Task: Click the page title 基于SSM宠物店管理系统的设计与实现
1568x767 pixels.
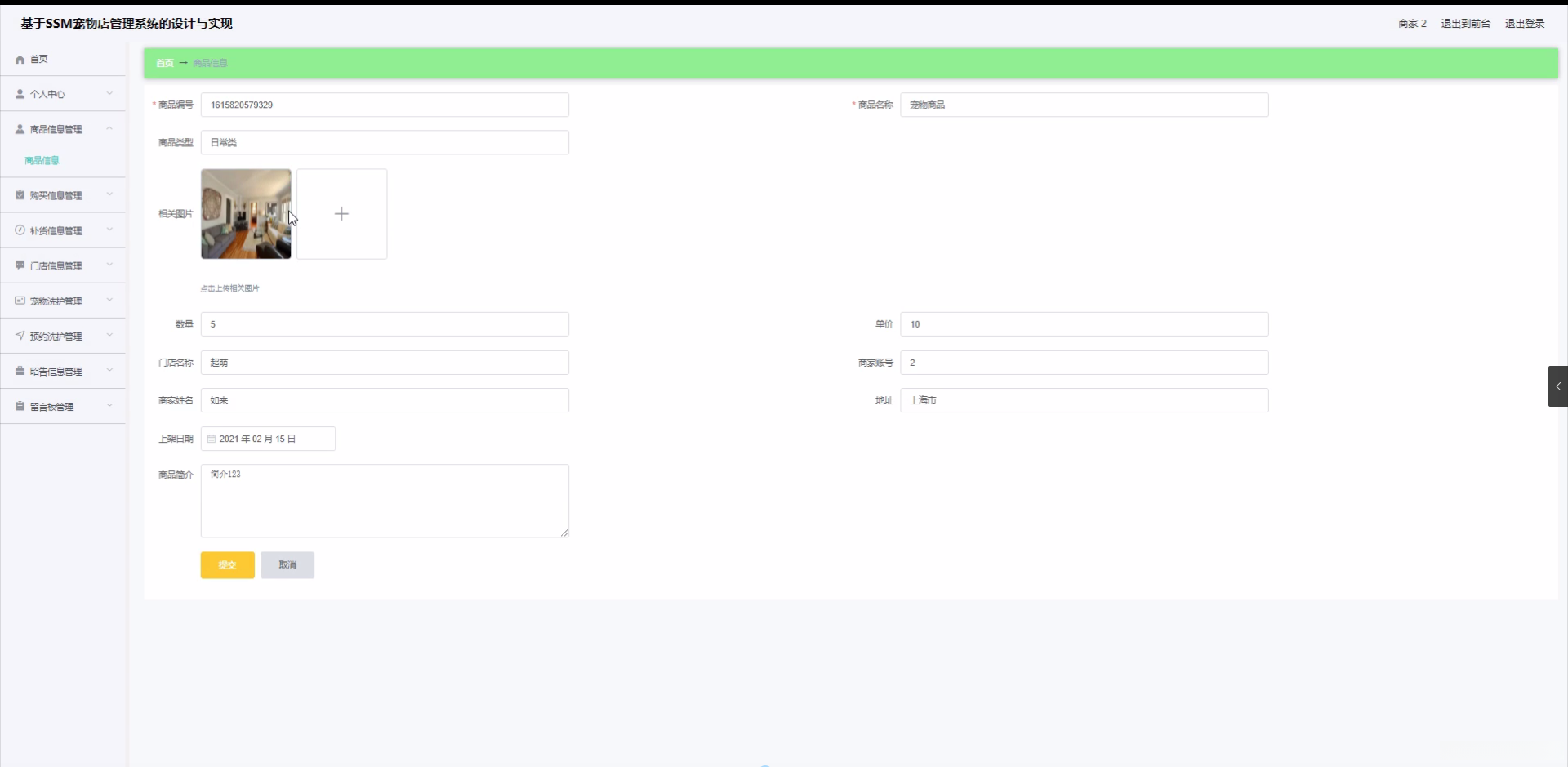Action: point(127,24)
